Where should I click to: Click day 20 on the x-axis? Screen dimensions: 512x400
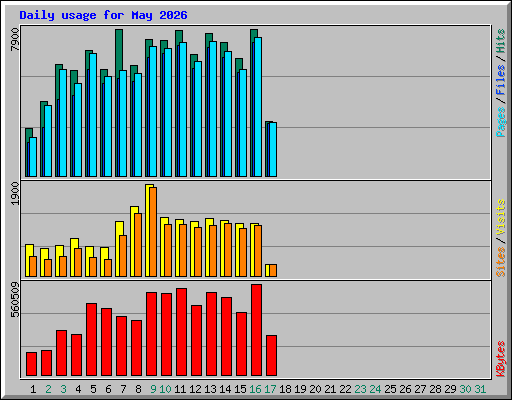coord(315,389)
